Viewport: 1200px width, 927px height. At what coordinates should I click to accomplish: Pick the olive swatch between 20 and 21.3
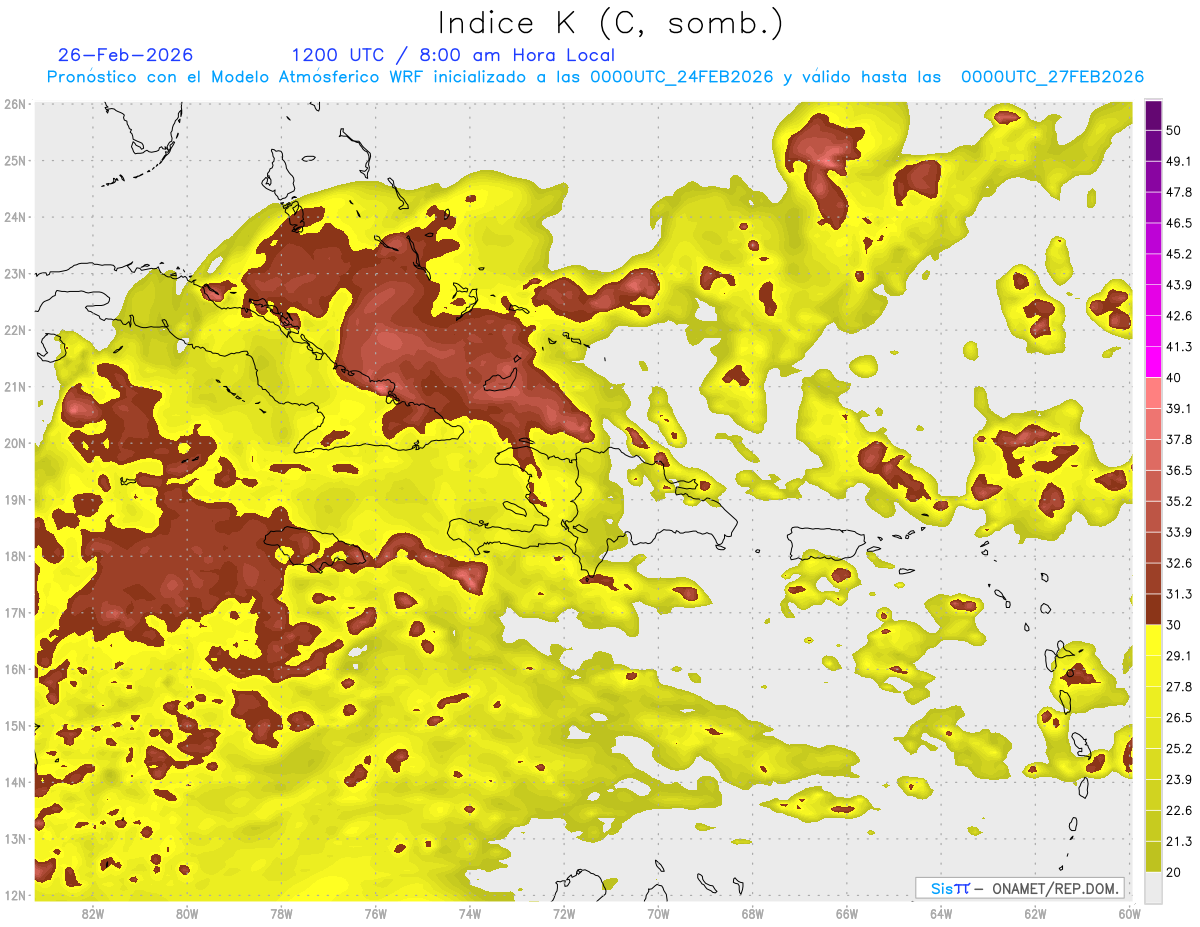tap(1153, 857)
